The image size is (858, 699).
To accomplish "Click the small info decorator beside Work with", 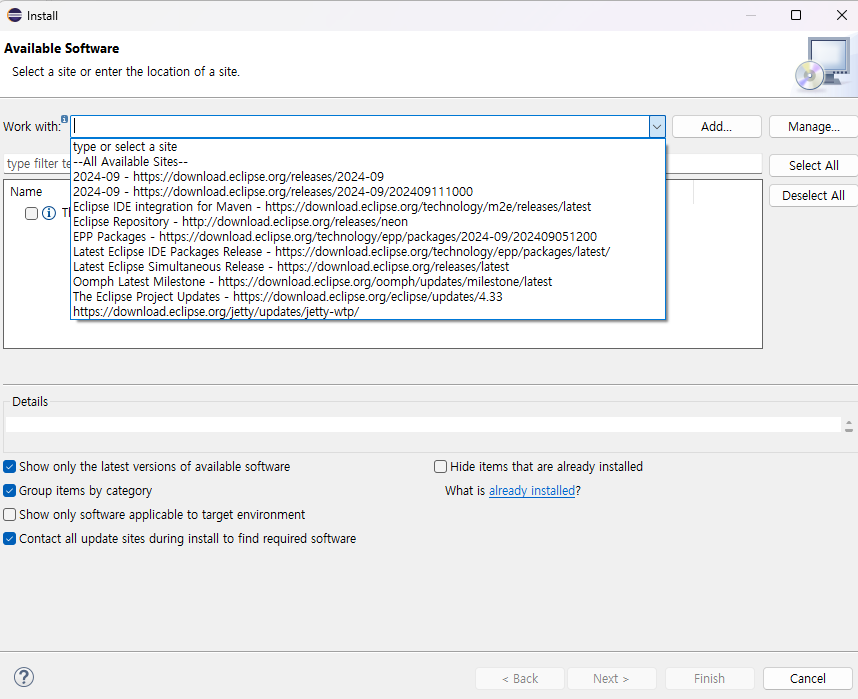I will tap(65, 119).
